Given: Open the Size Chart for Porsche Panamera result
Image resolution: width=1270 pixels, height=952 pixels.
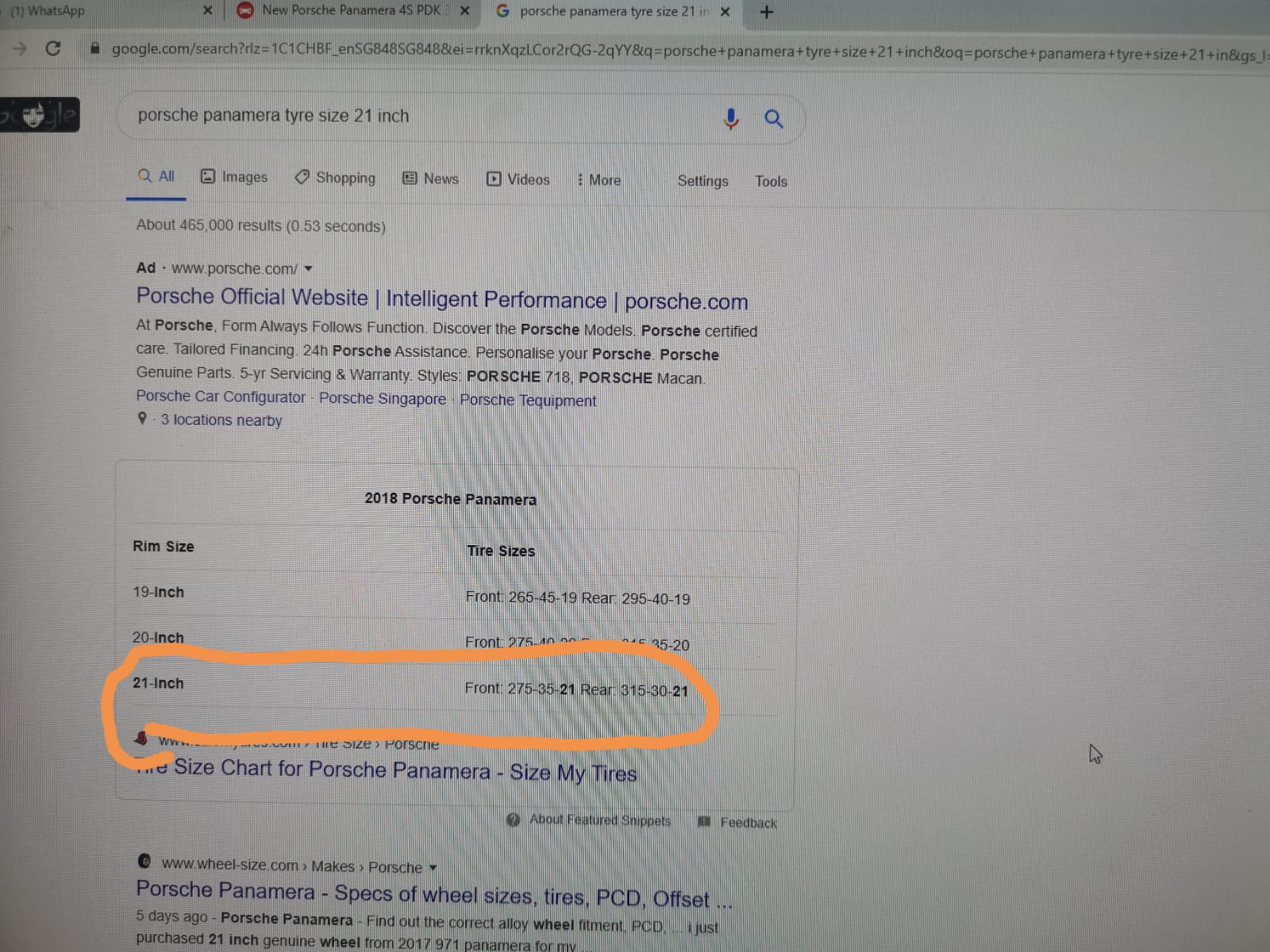Looking at the screenshot, I should click(405, 770).
